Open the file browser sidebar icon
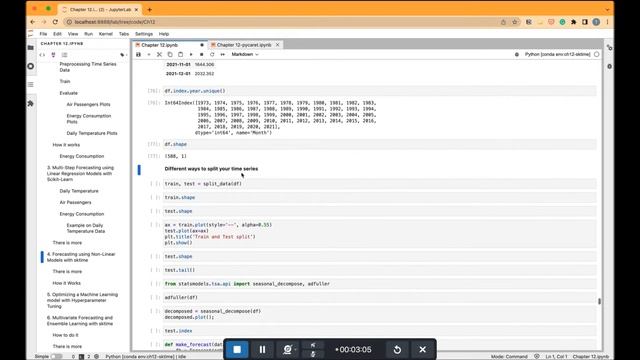 [31, 48]
